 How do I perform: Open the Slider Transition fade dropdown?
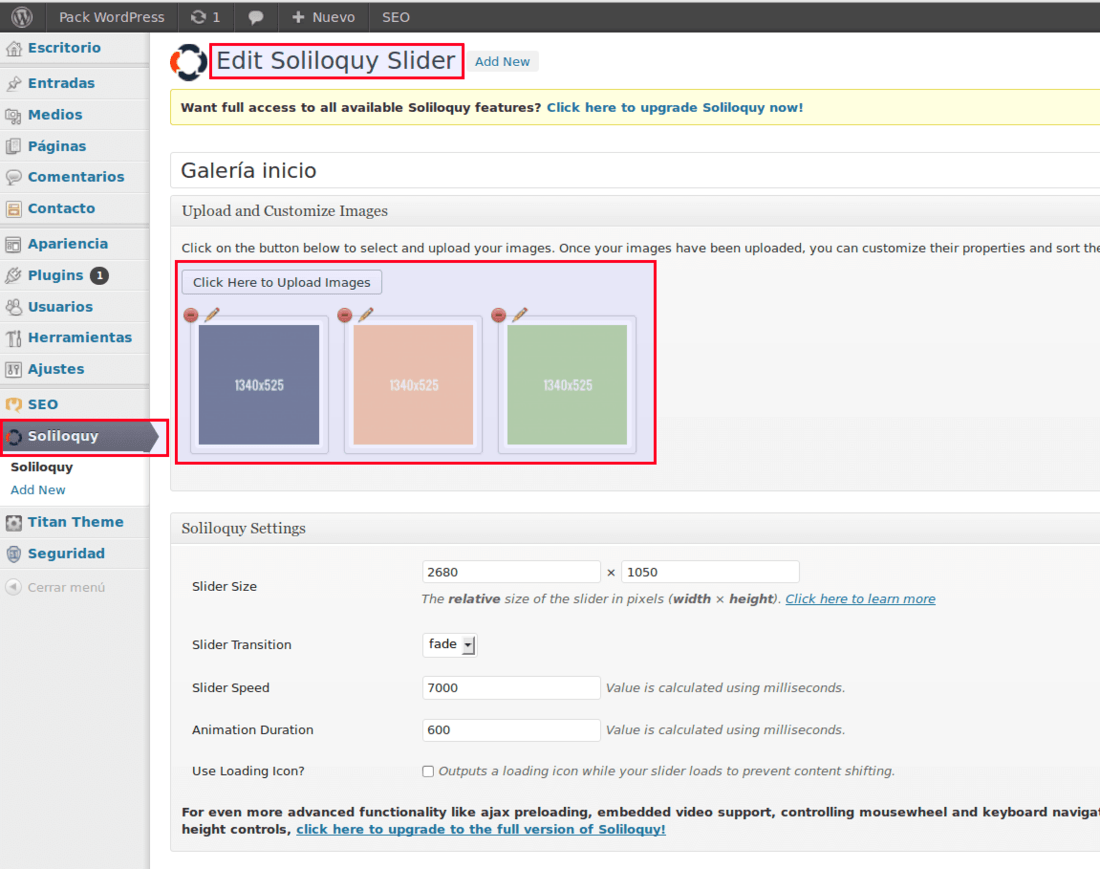click(450, 645)
